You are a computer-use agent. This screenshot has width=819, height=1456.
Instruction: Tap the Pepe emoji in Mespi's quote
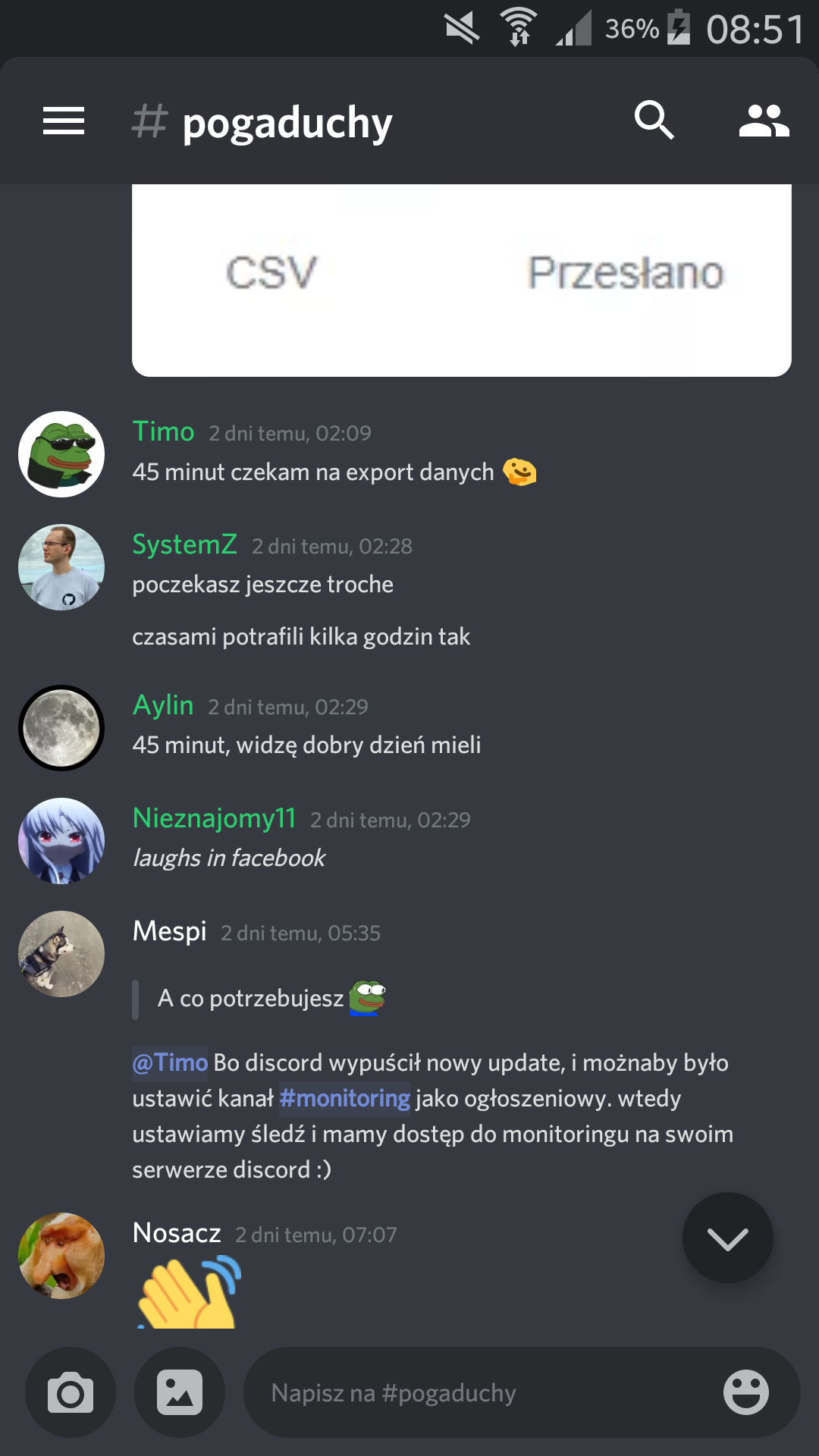click(368, 998)
